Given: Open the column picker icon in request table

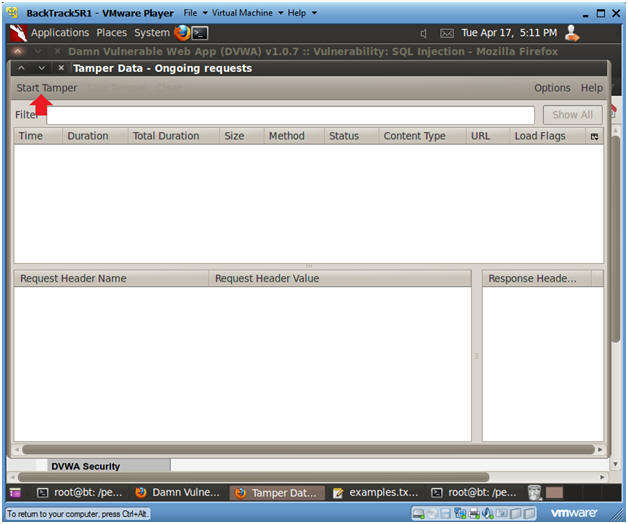Looking at the screenshot, I should (x=594, y=137).
